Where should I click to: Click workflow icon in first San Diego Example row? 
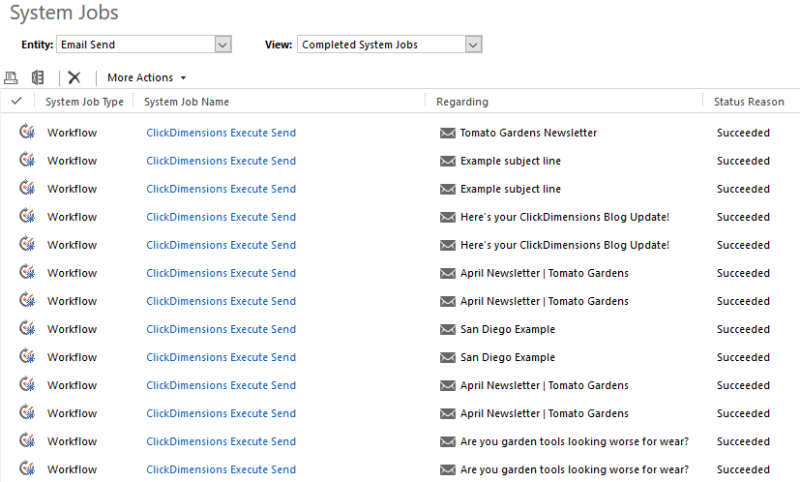click(27, 328)
